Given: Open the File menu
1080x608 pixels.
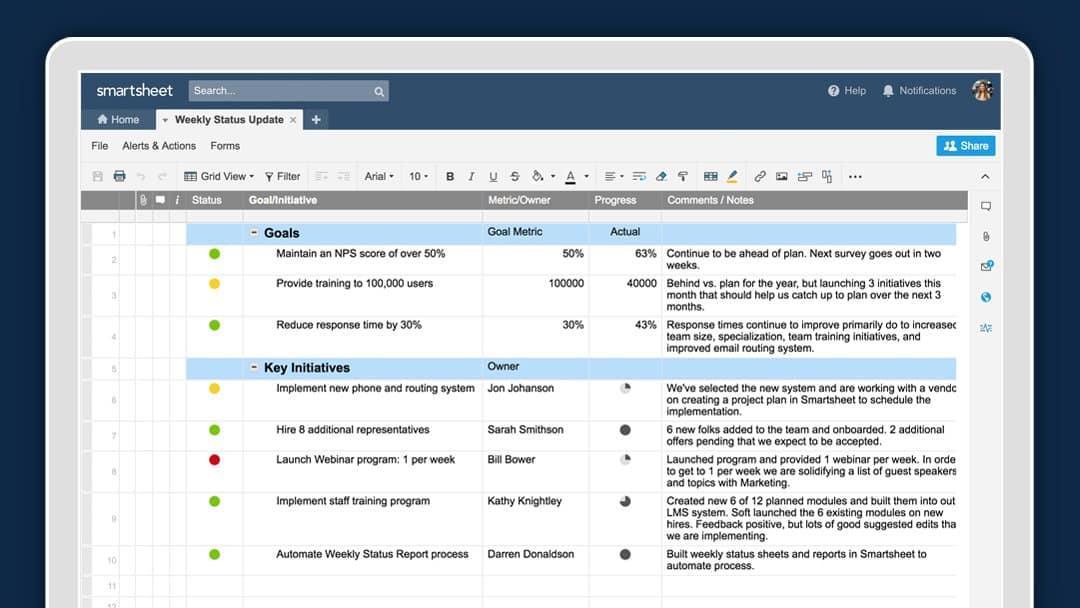Looking at the screenshot, I should pyautogui.click(x=100, y=146).
